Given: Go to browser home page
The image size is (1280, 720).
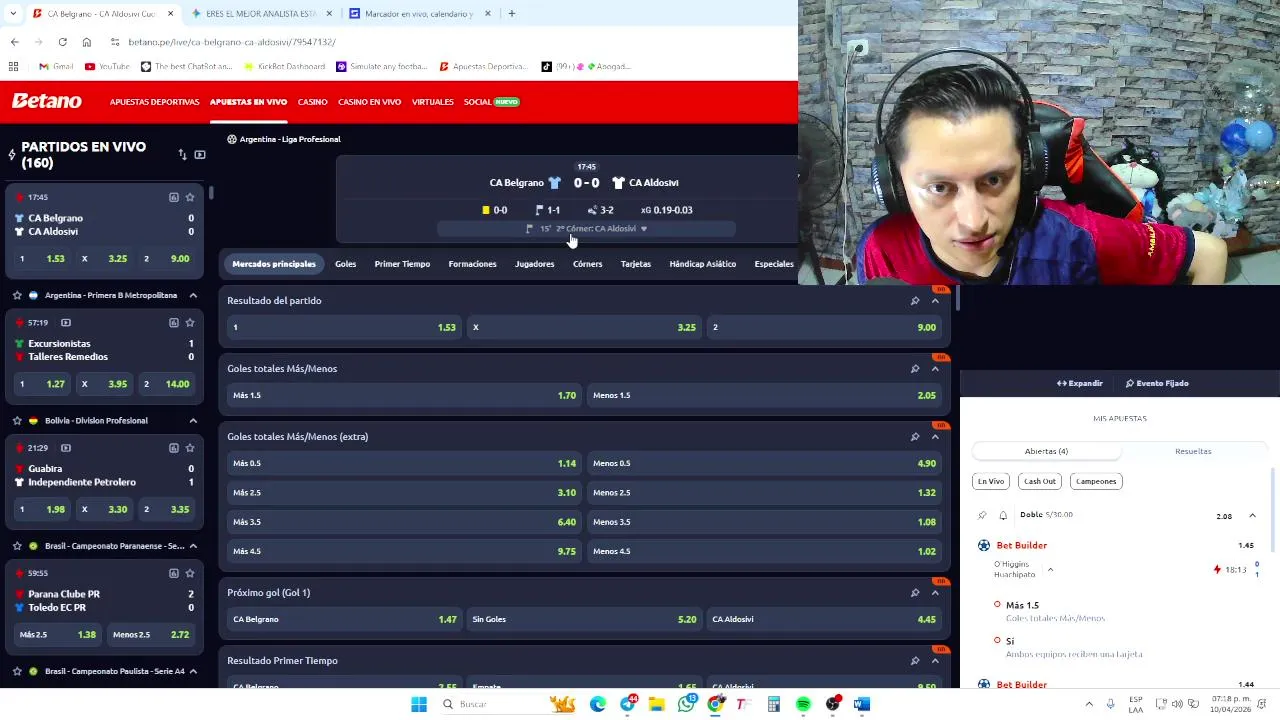Looking at the screenshot, I should [87, 42].
